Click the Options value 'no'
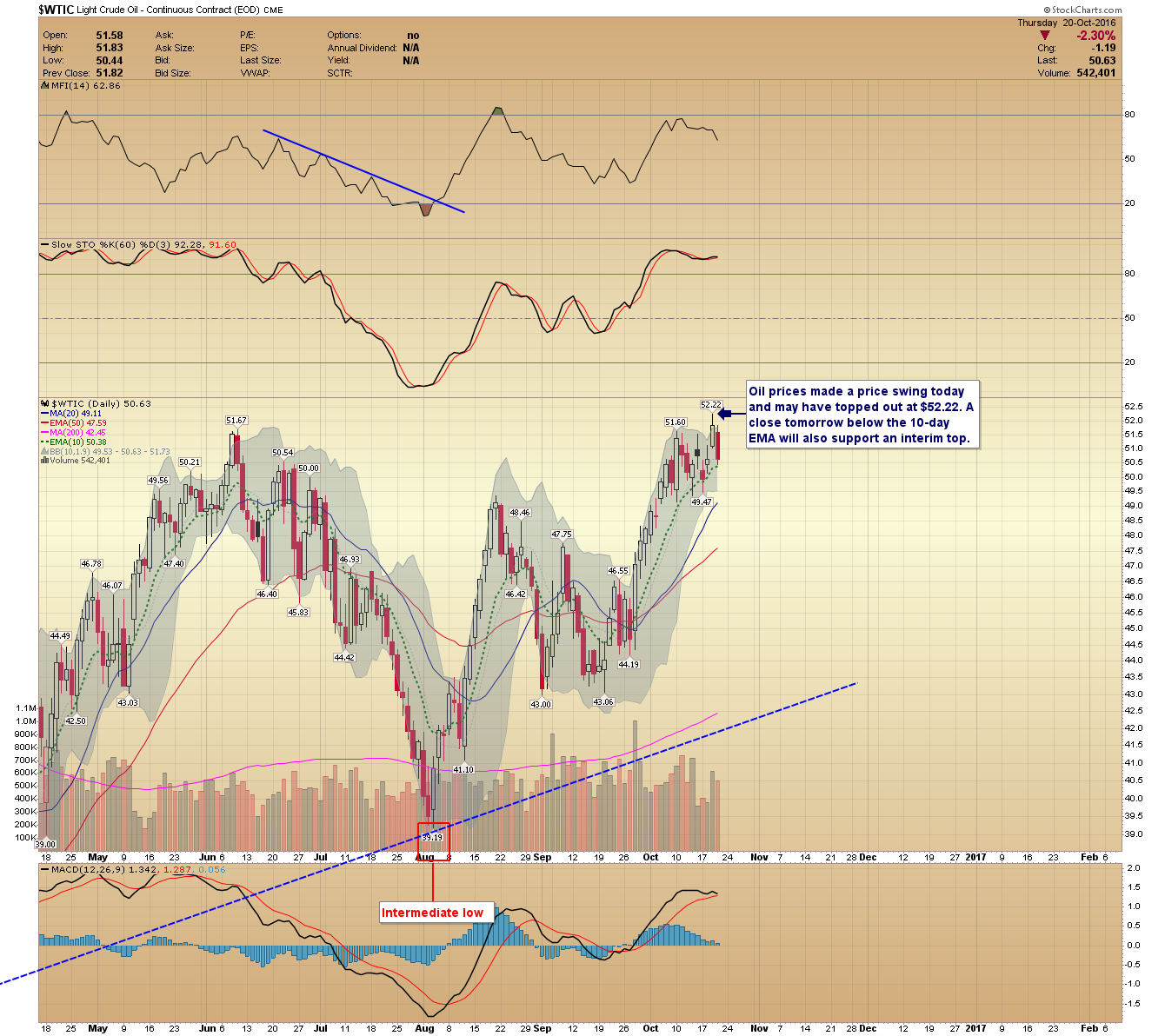Viewport: 1165px width, 1036px height. click(413, 36)
